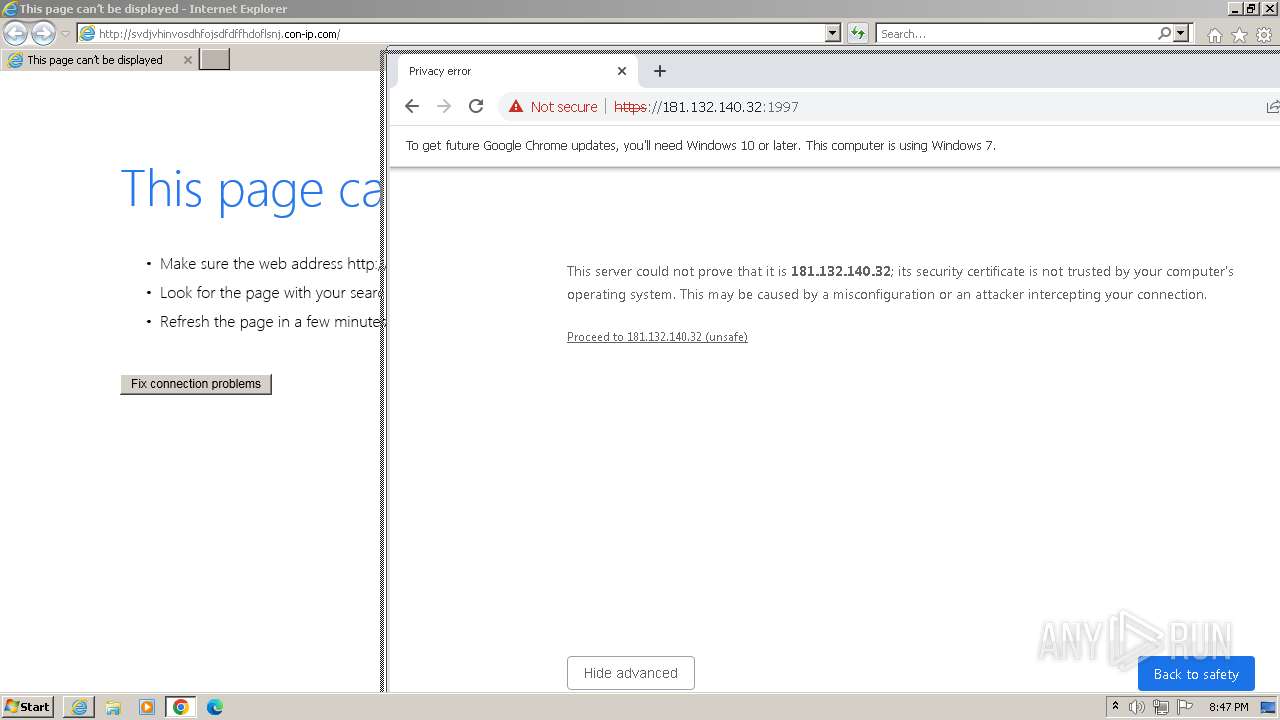Open the Windows Start menu
The width and height of the screenshot is (1280, 720).
click(x=28, y=707)
